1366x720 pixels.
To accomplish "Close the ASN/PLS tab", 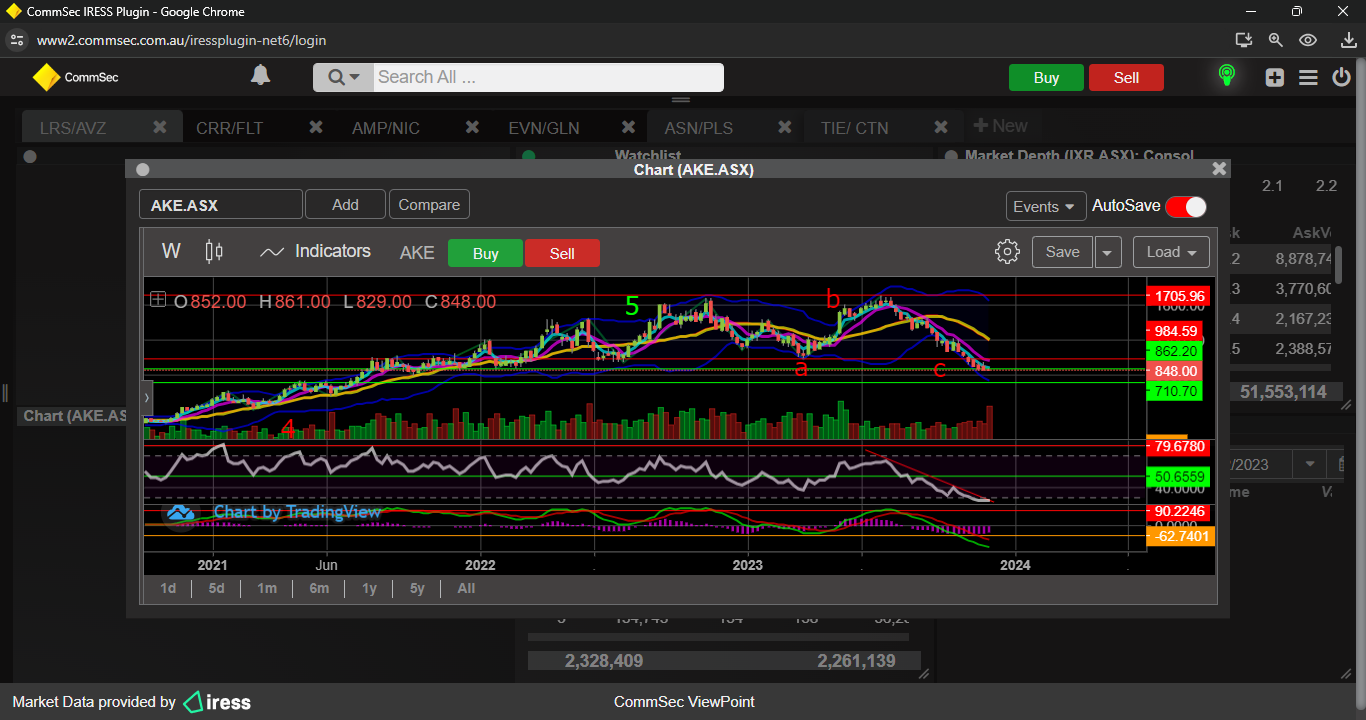I will [784, 127].
